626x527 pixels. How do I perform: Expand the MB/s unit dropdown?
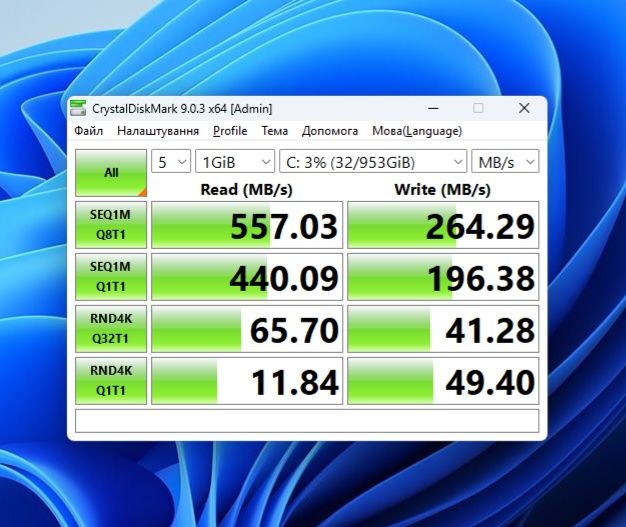(505, 161)
